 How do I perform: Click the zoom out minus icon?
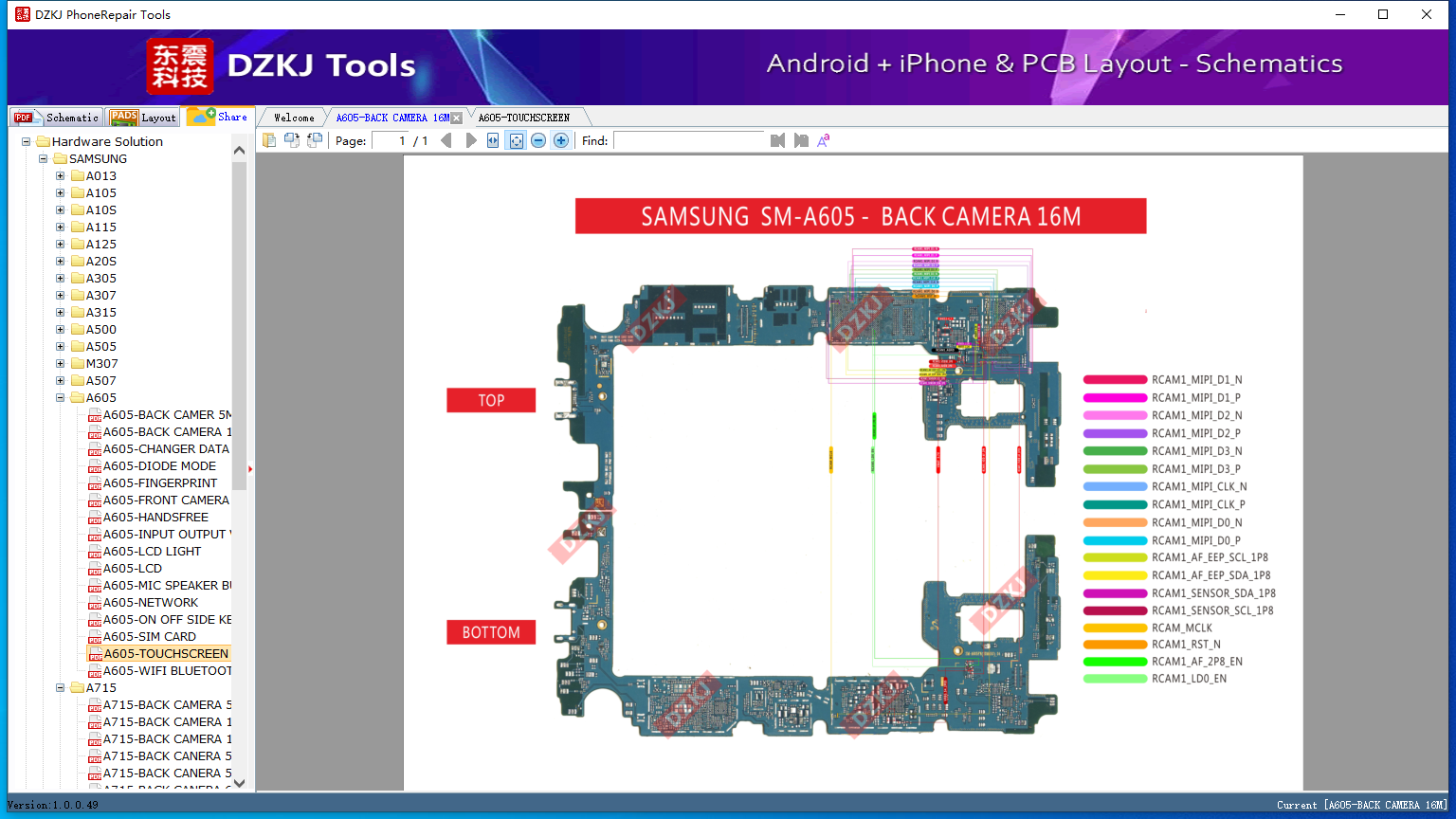[x=538, y=140]
